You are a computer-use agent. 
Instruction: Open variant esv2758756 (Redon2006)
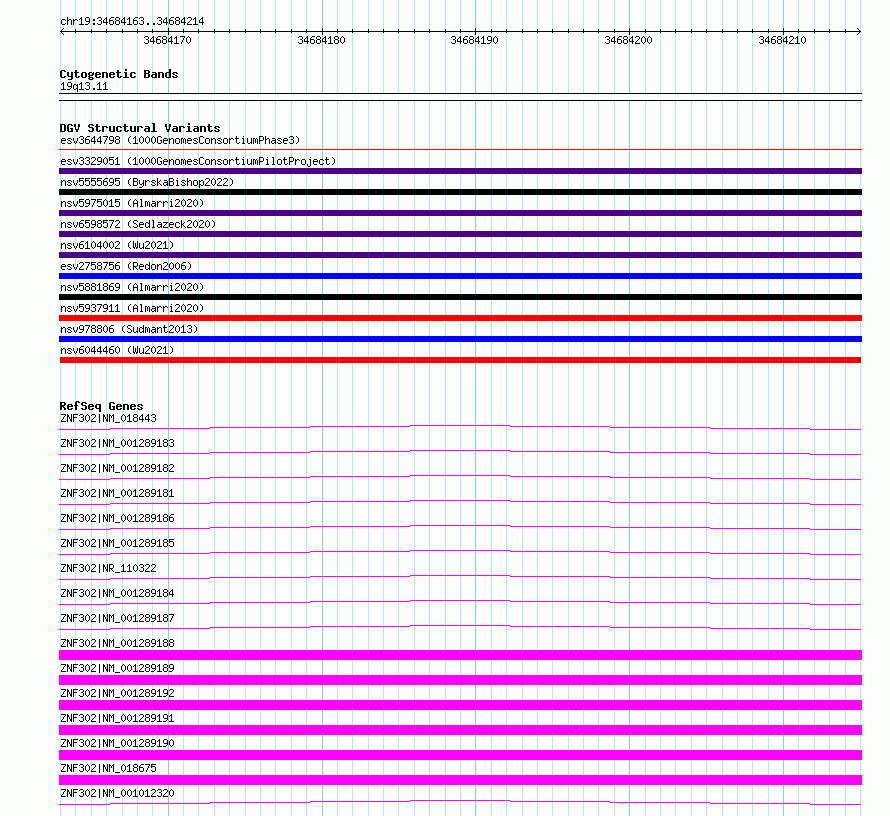point(126,266)
